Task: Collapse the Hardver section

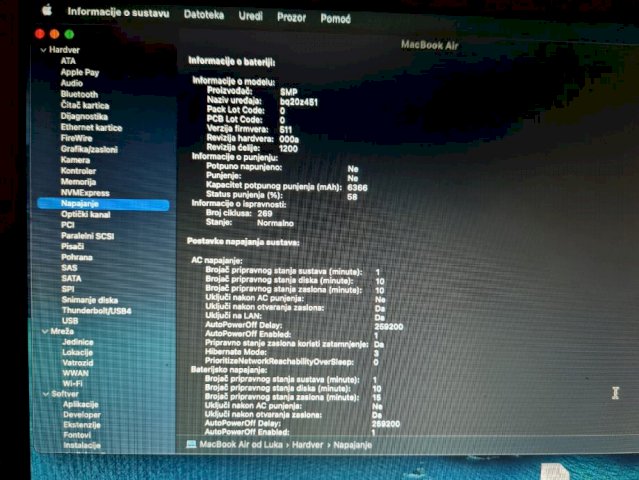Action: click(x=43, y=50)
